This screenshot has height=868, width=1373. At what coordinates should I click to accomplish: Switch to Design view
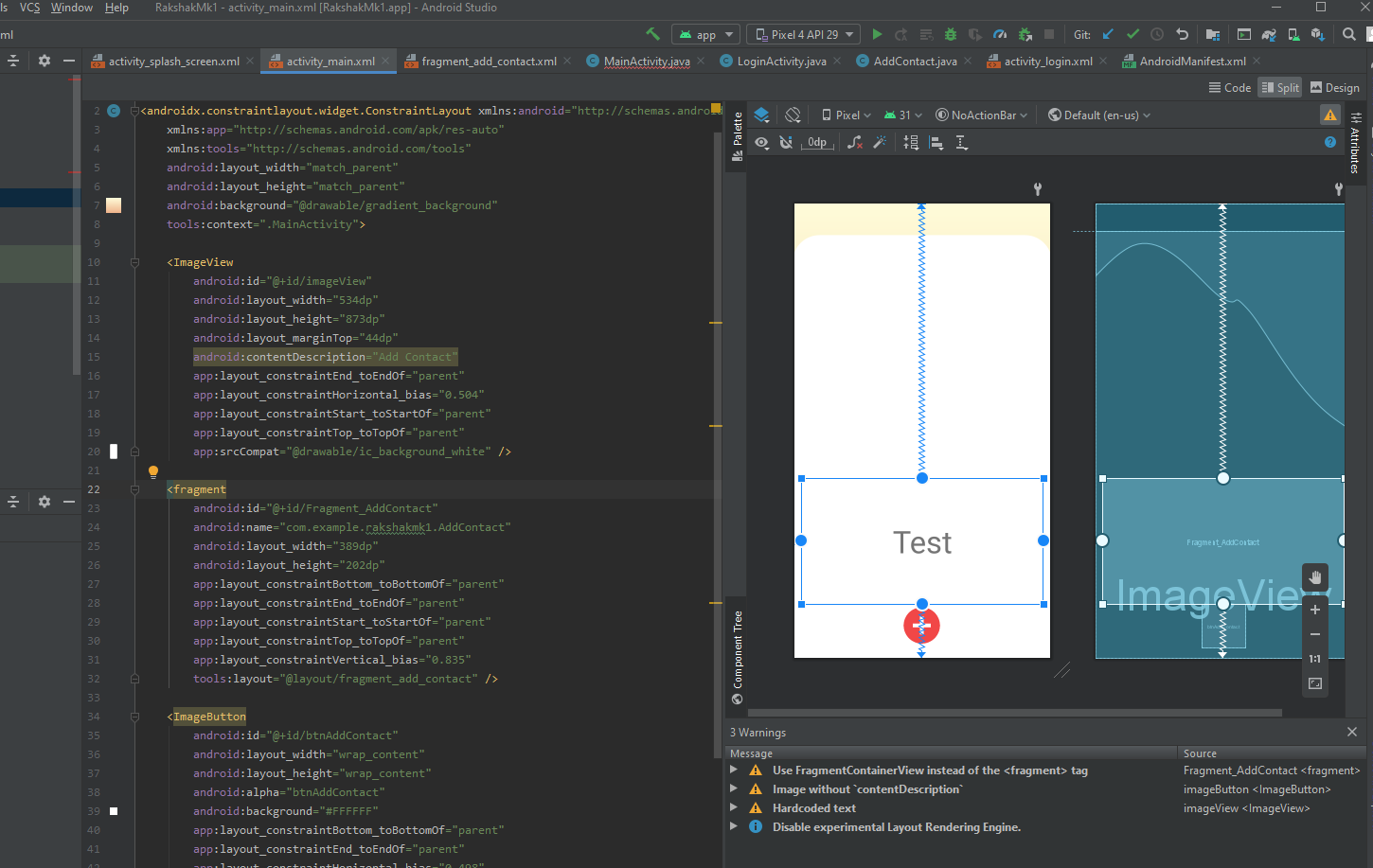click(1334, 87)
